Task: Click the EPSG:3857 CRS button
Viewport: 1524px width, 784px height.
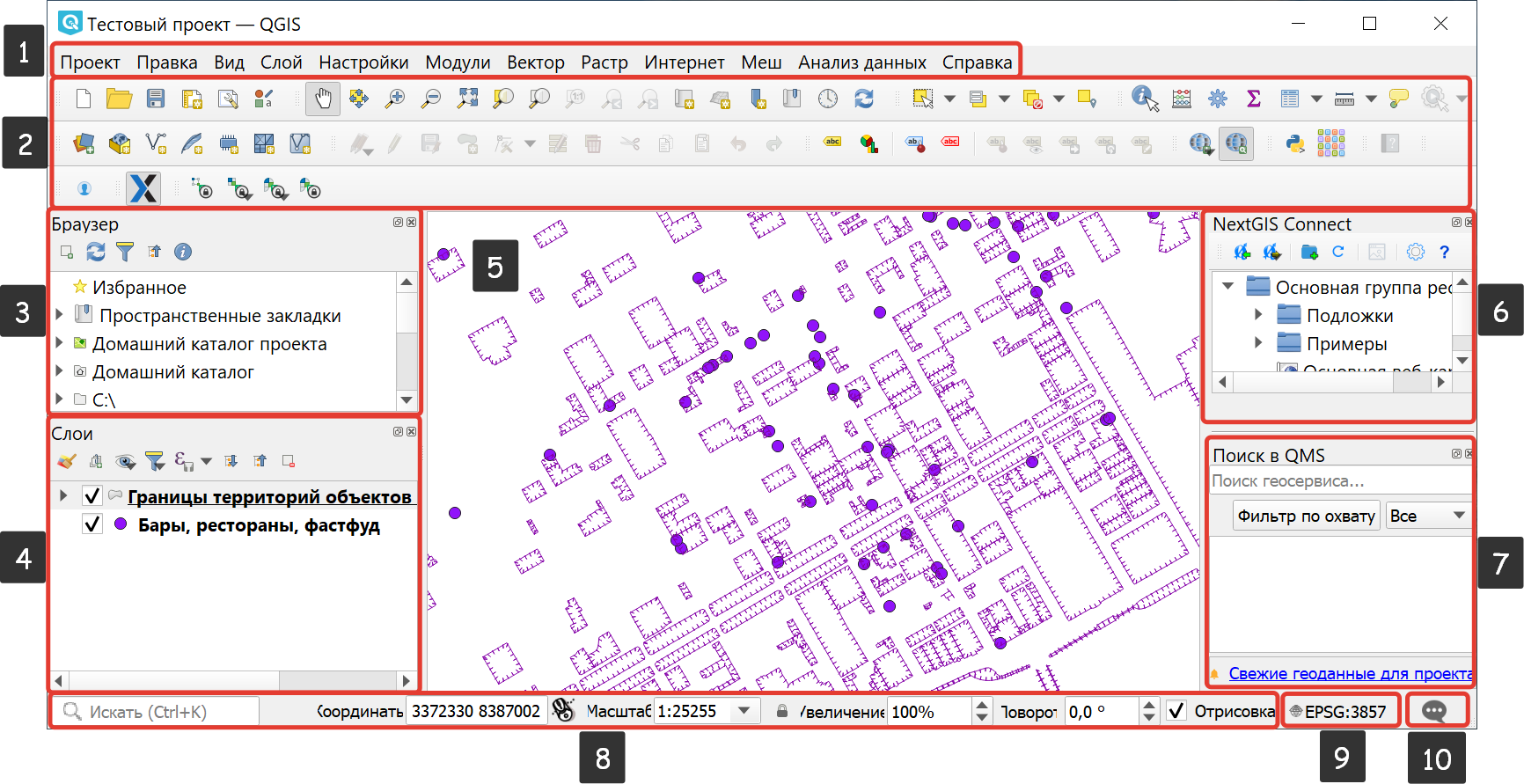Action: coord(1340,711)
